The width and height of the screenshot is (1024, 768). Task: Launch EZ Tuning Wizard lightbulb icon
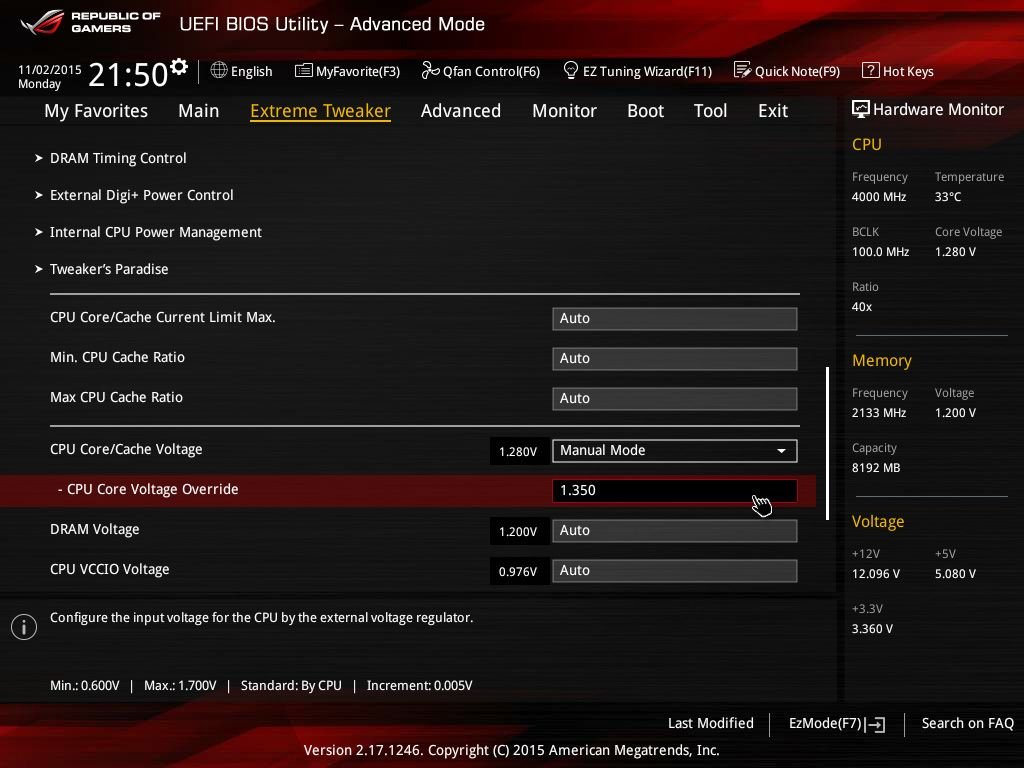pos(570,70)
